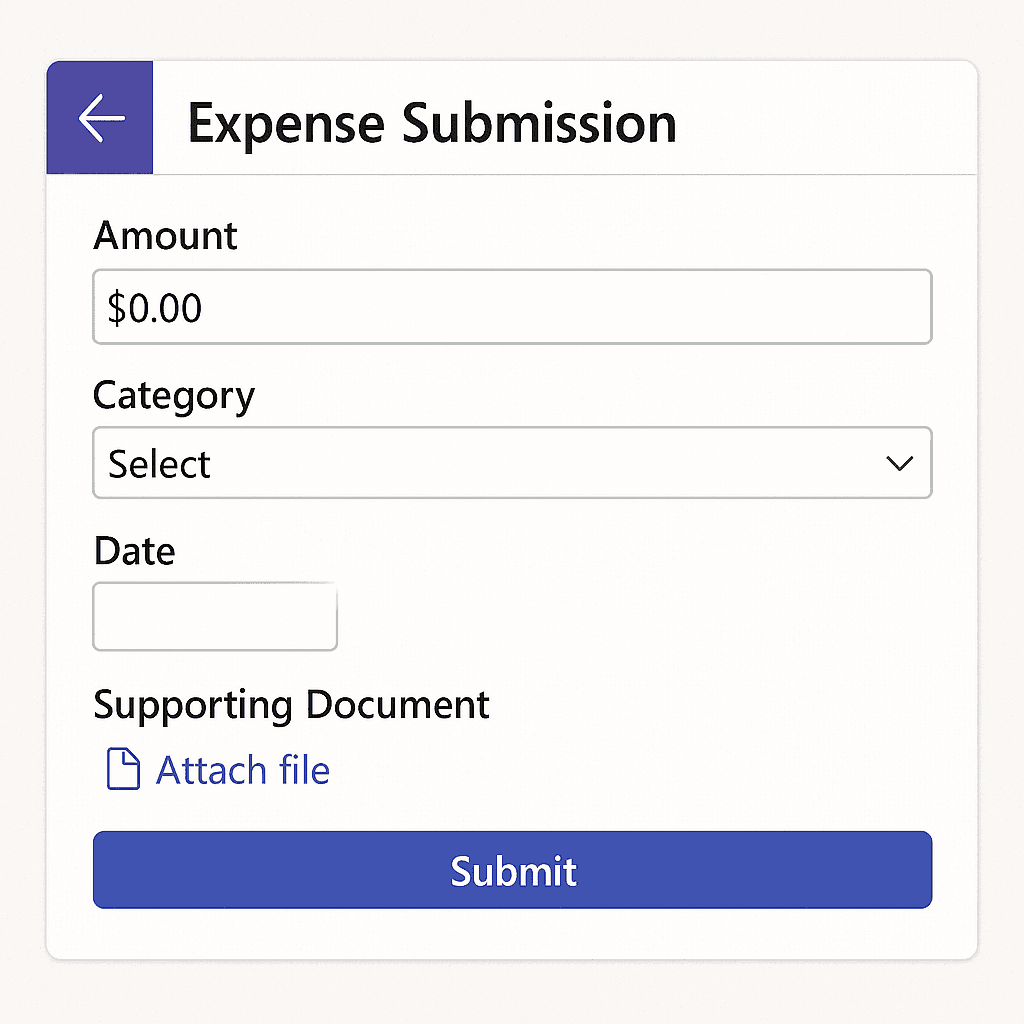Click the back arrow icon
Image resolution: width=1024 pixels, height=1024 pixels.
pos(101,119)
